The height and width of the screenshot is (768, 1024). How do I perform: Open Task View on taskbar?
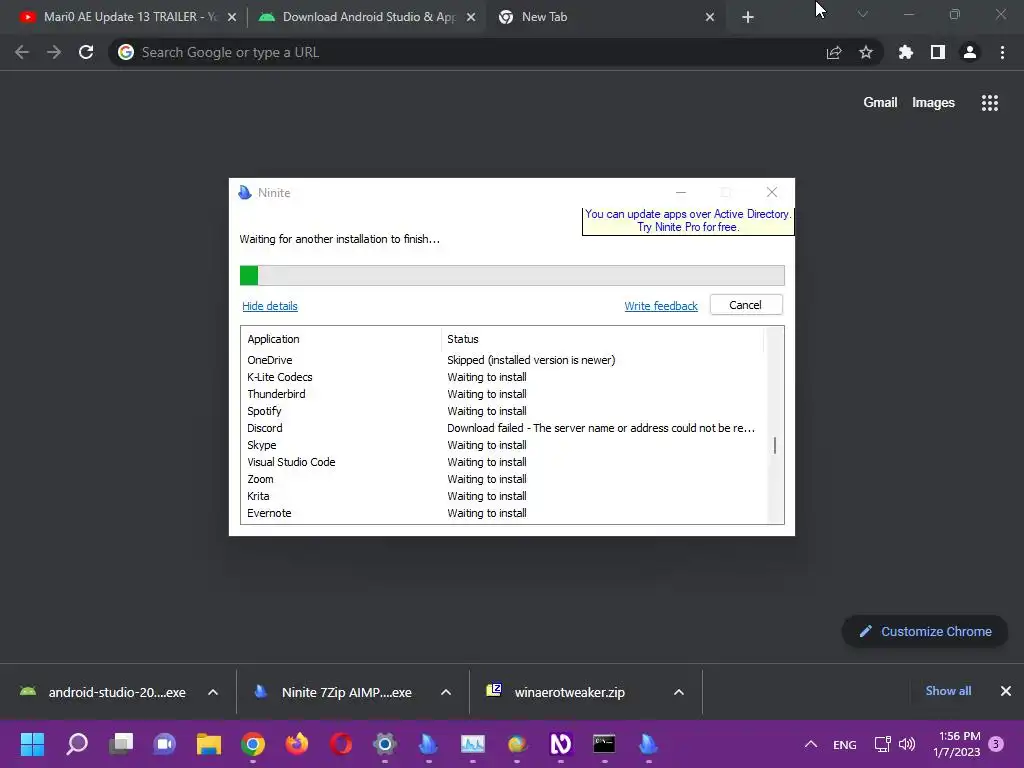point(121,744)
